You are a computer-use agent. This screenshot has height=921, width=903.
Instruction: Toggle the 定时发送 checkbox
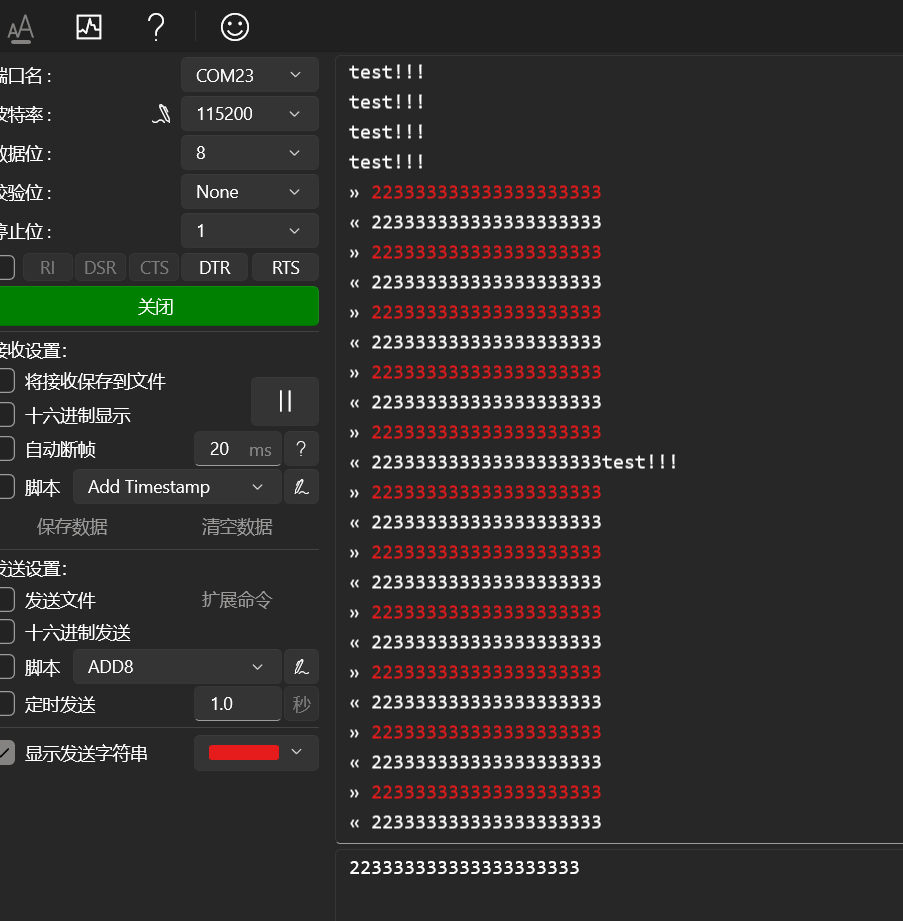(x=6, y=704)
